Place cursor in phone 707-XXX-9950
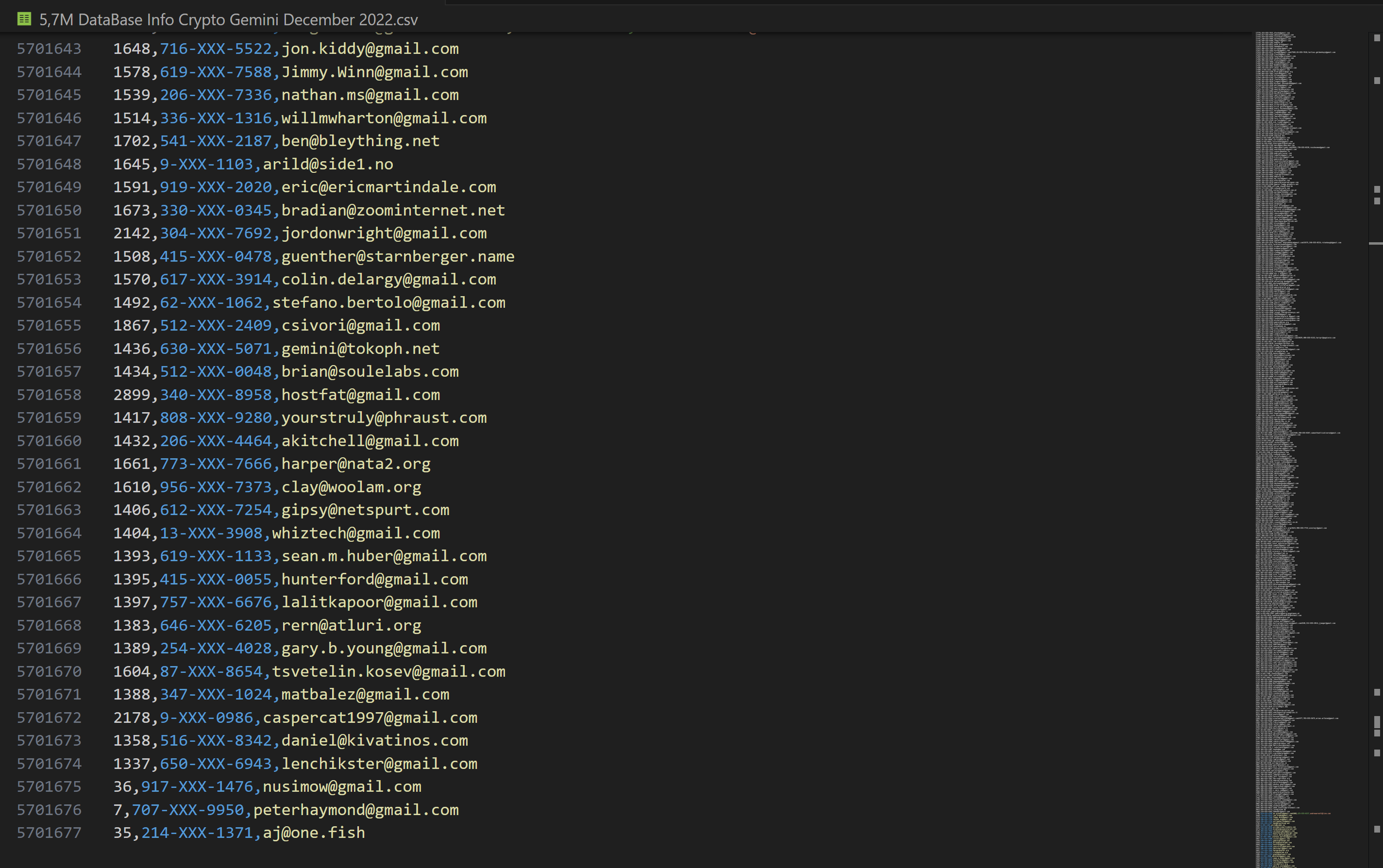The width and height of the screenshot is (1383, 868). [188, 809]
